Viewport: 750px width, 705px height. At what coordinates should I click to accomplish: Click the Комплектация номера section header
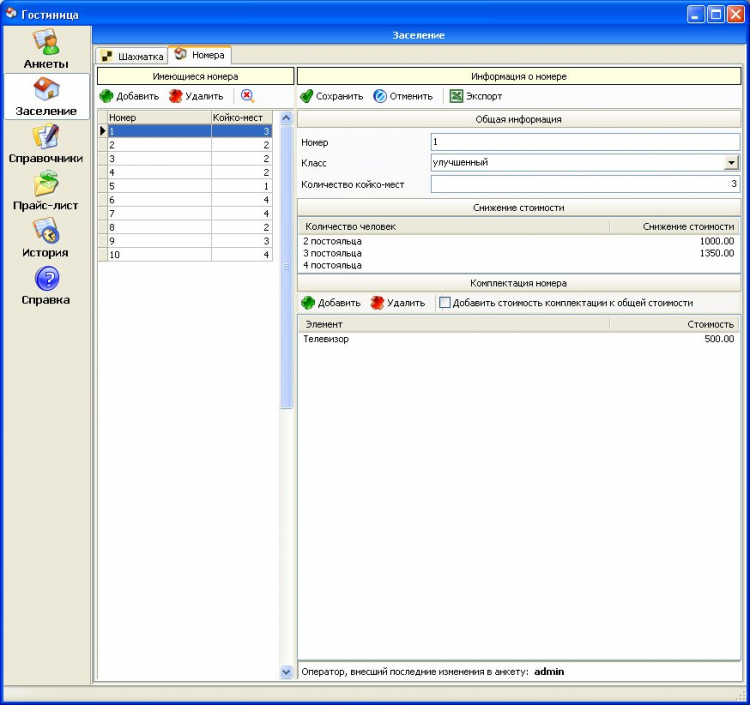(519, 283)
